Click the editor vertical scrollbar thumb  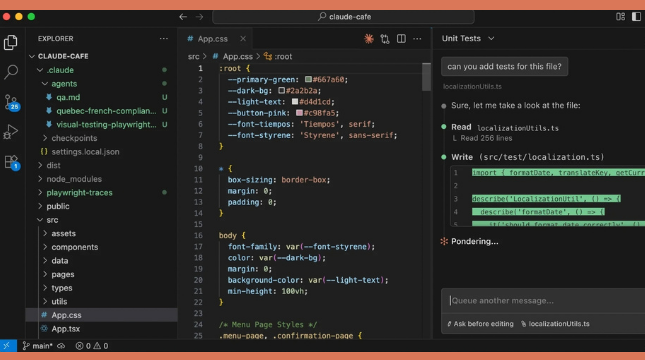coord(426,77)
